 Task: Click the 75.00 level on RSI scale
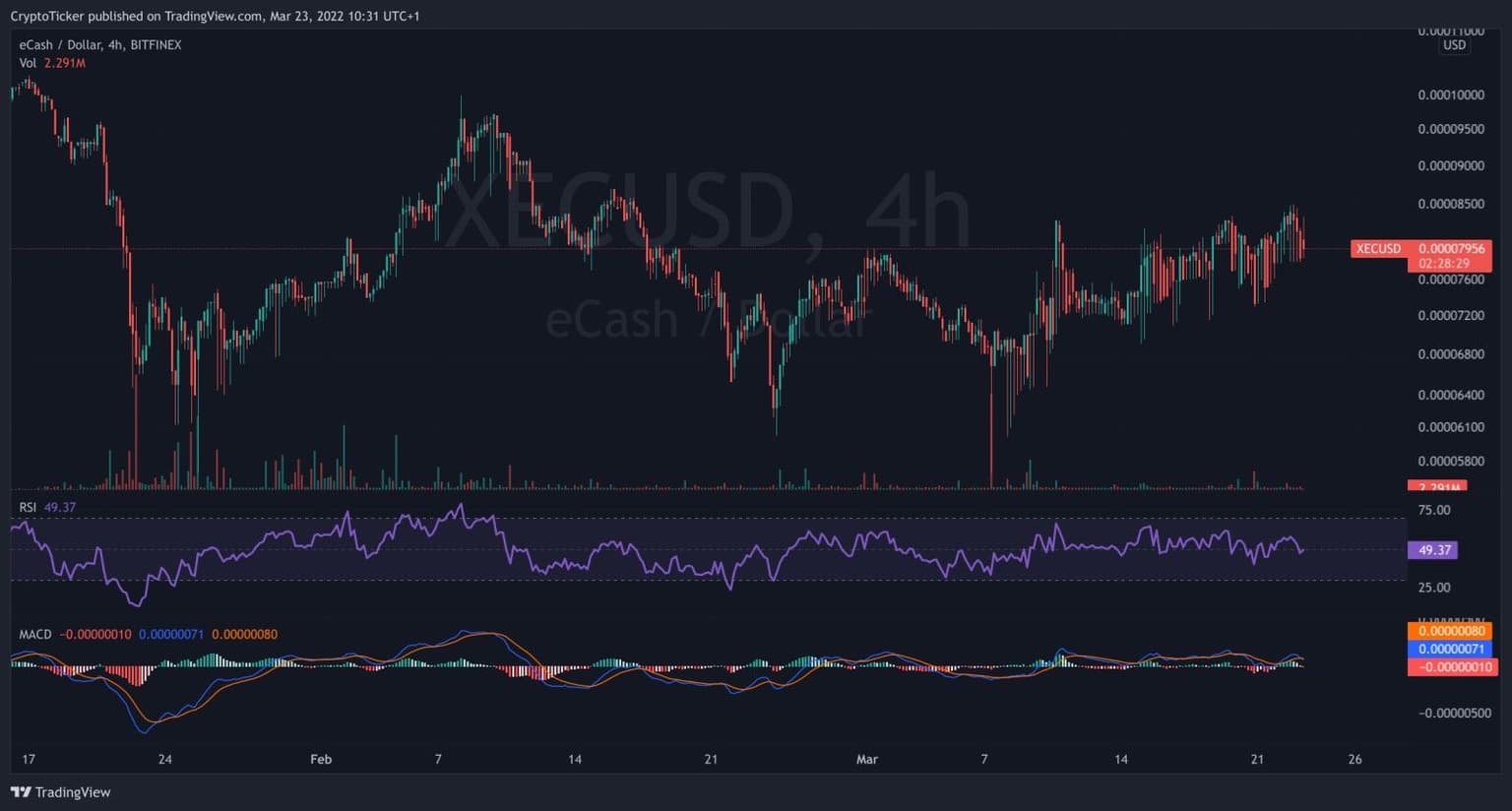[x=1434, y=510]
